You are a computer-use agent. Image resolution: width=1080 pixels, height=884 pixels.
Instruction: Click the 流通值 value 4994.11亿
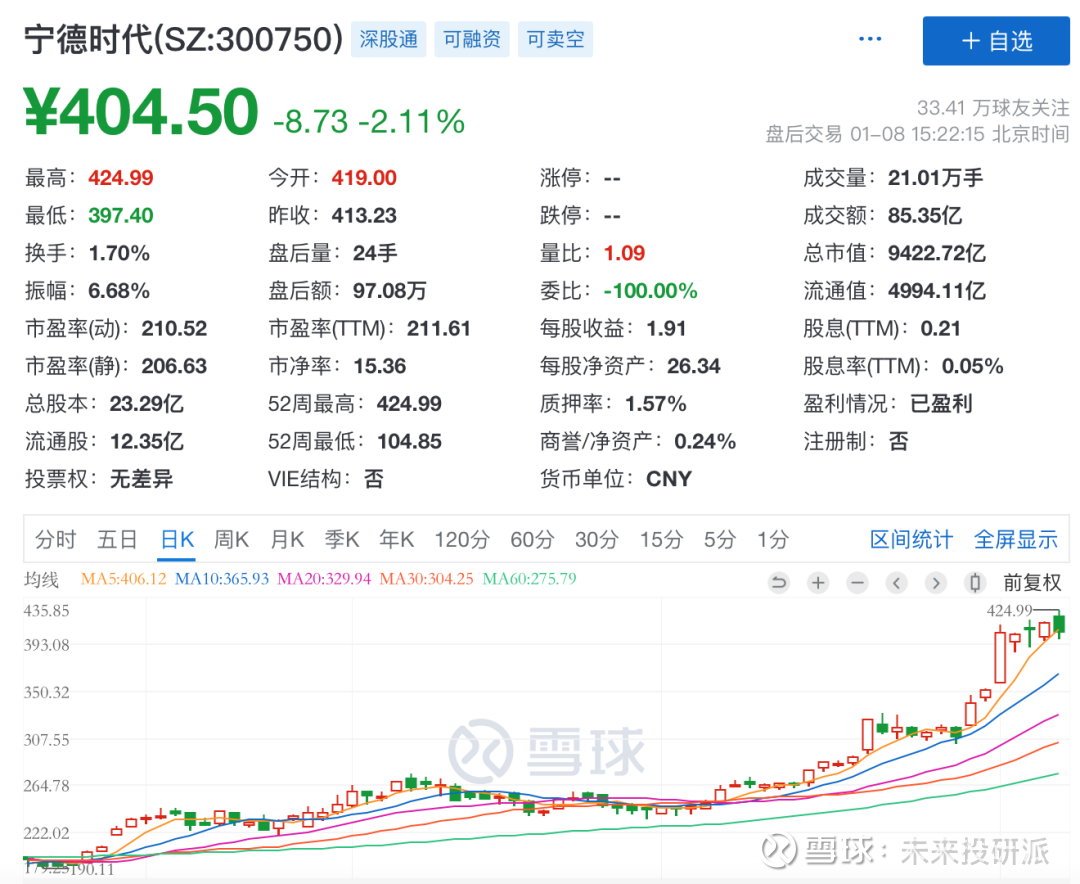click(x=937, y=291)
